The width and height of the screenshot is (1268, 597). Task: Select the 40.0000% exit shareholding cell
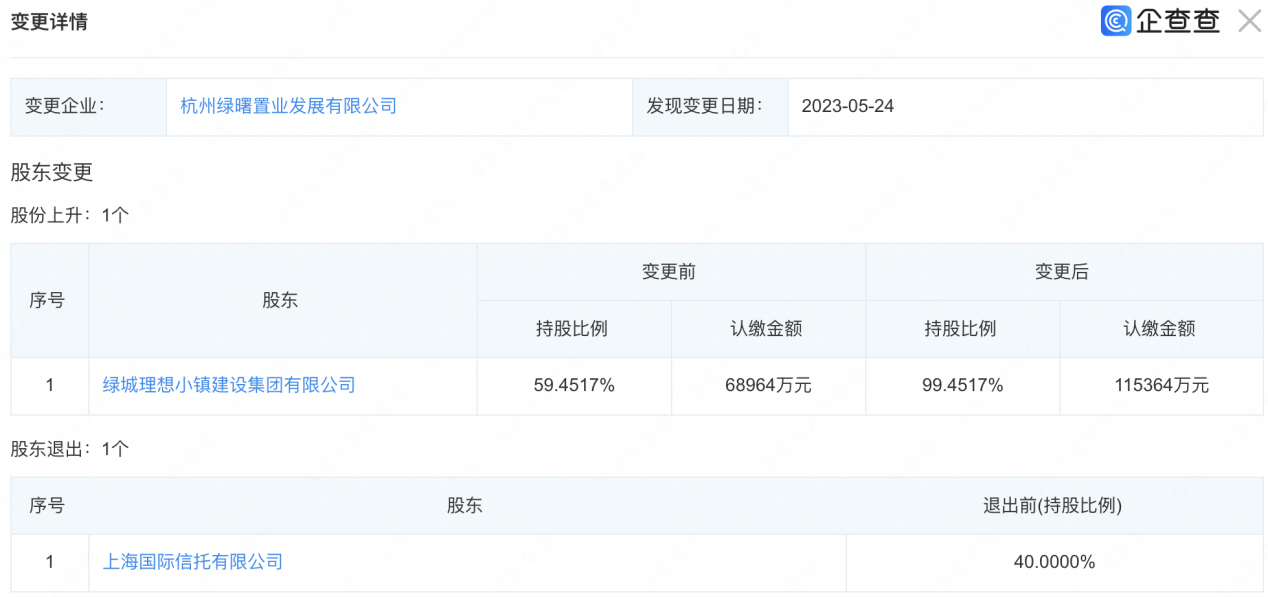coord(1054,562)
